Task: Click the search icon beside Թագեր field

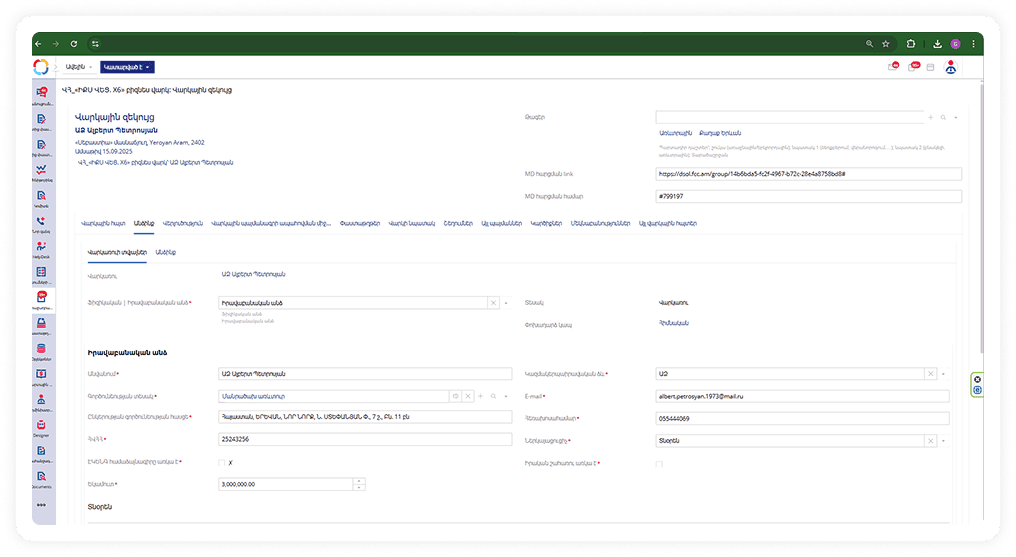Action: (943, 117)
